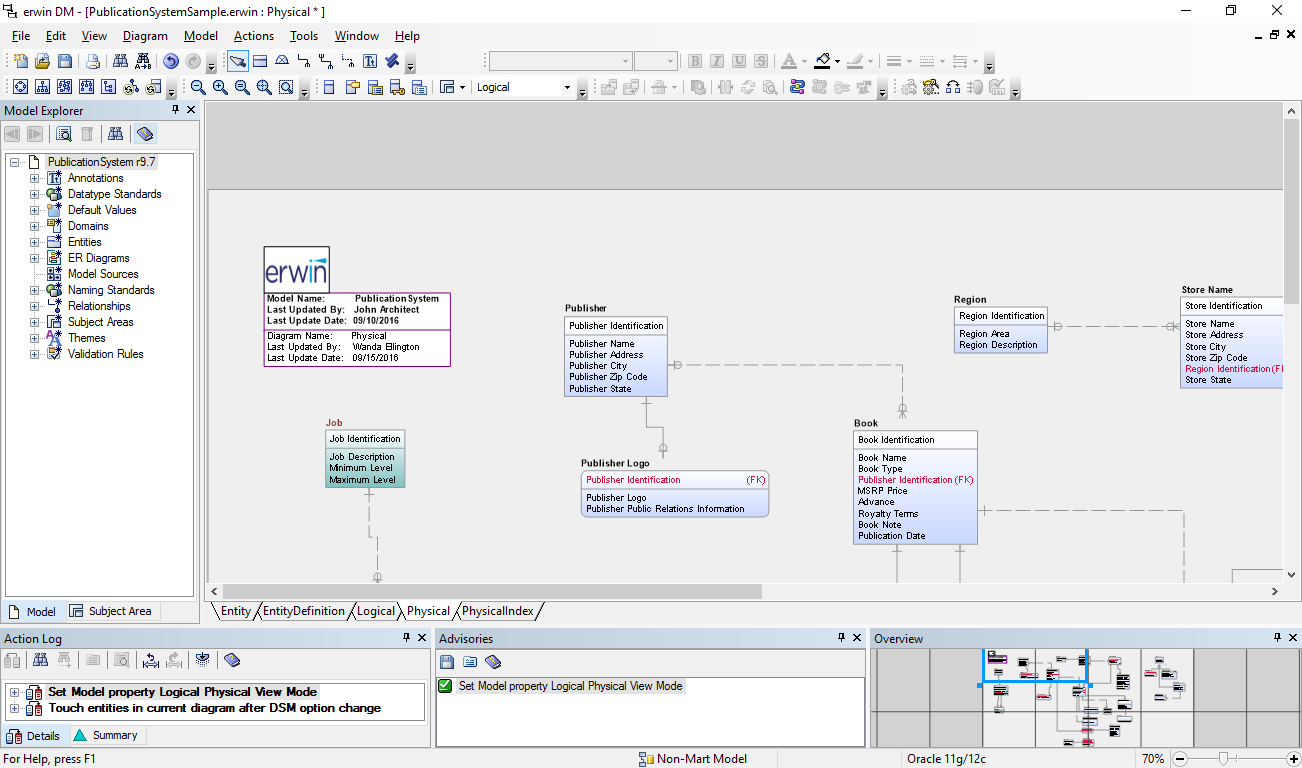The height and width of the screenshot is (768, 1302).
Task: Click the Save model icon
Action: pyautogui.click(x=64, y=60)
